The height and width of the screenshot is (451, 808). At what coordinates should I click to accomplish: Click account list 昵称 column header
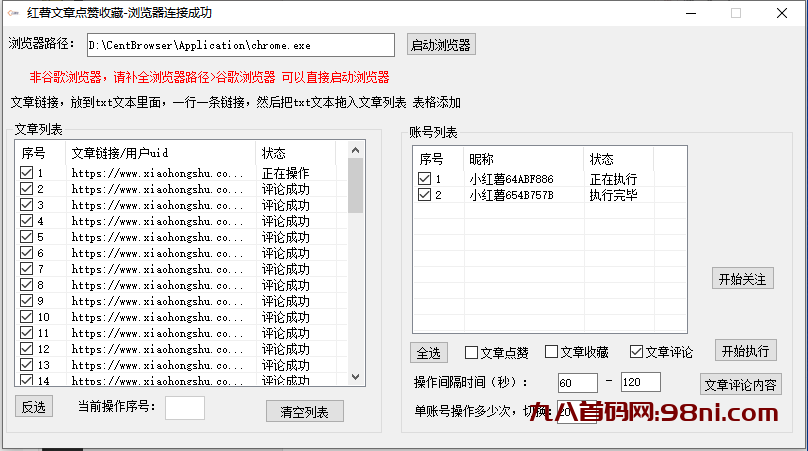tap(524, 159)
